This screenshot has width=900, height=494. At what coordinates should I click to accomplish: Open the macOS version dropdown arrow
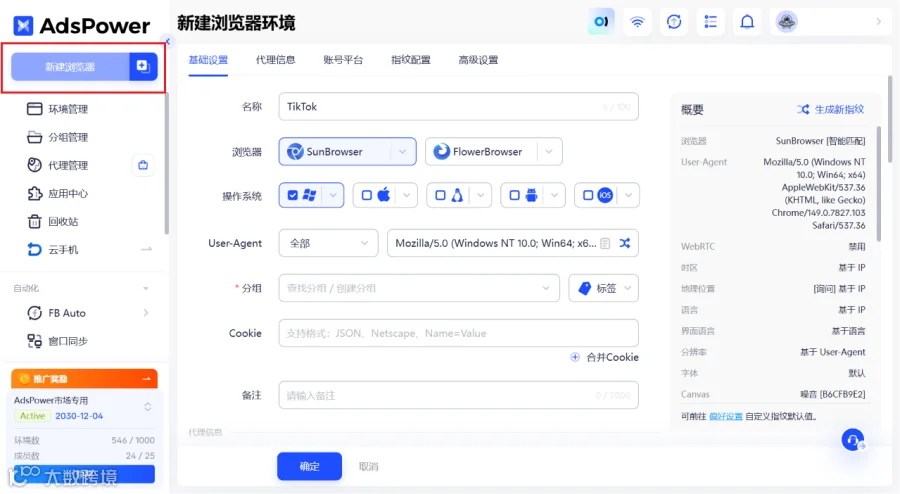pos(406,195)
